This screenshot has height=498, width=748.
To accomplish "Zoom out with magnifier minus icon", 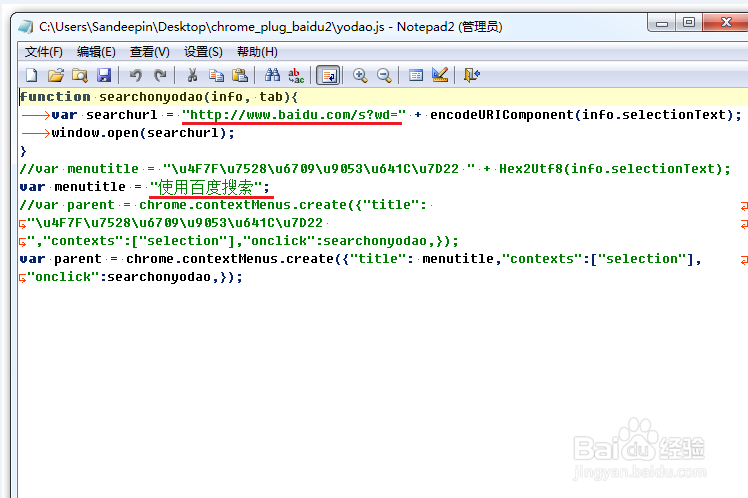I will point(384,75).
